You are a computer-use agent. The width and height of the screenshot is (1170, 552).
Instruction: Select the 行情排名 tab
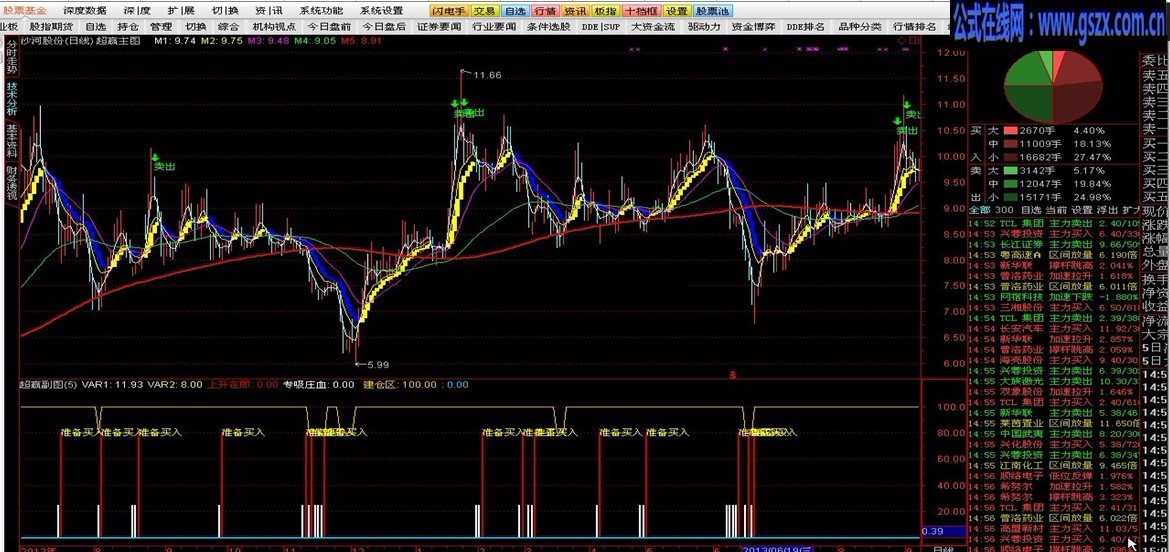pos(914,27)
